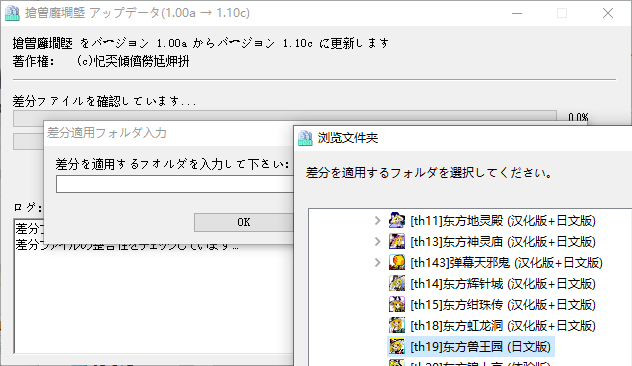The image size is (632, 366).
Task: Expand the [th11]东方地灵殿 folder
Action: [x=377, y=220]
